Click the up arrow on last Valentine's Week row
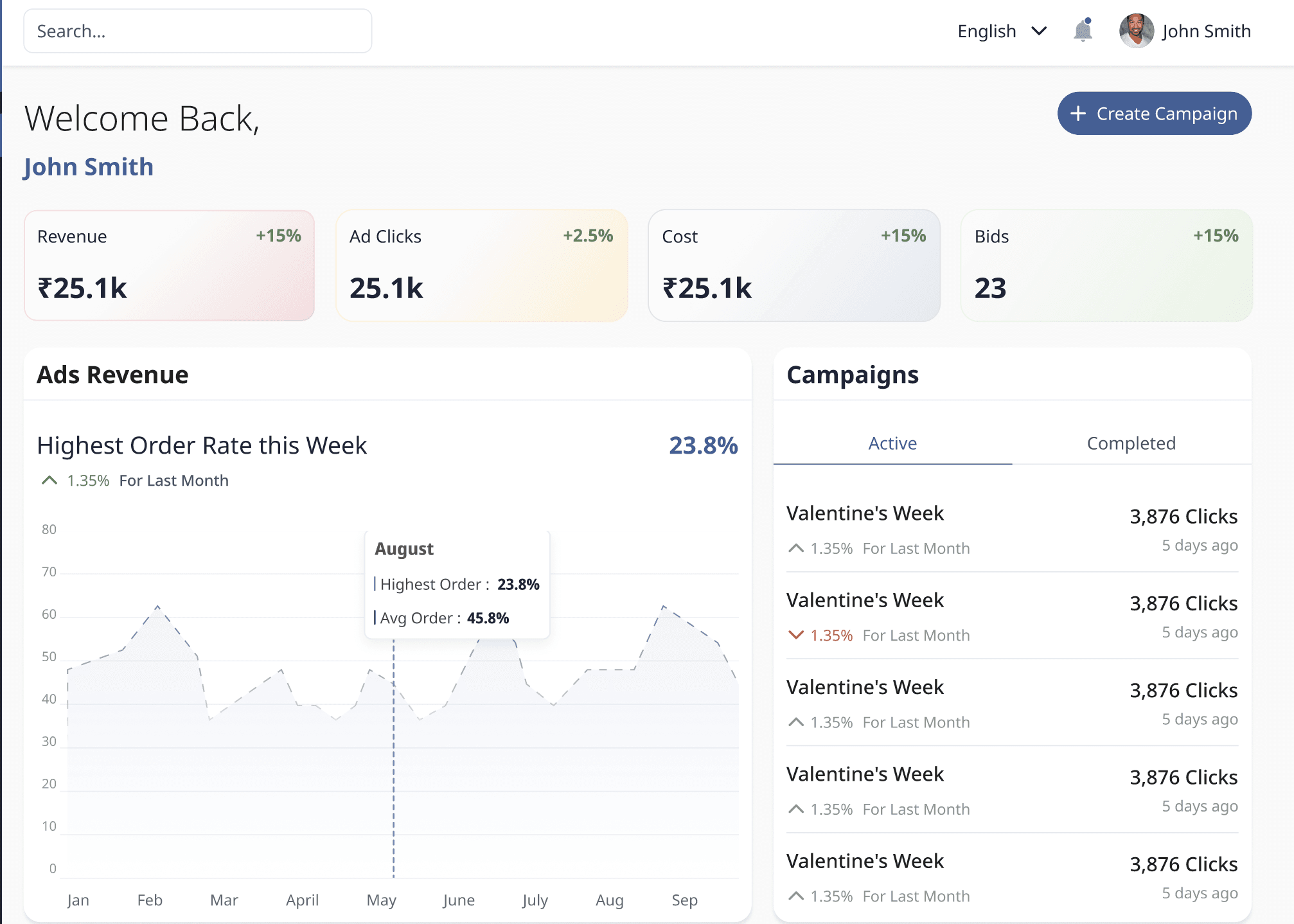The image size is (1294, 924). tap(797, 895)
